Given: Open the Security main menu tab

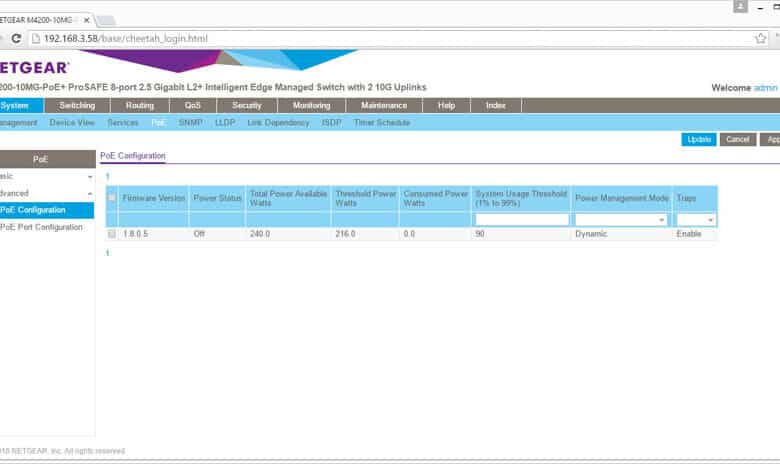Looking at the screenshot, I should click(x=247, y=105).
